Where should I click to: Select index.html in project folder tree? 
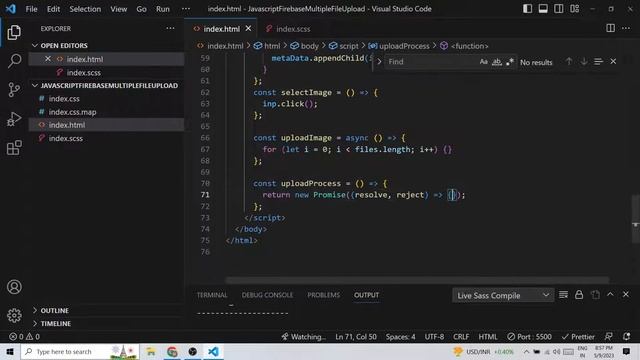(106, 125)
